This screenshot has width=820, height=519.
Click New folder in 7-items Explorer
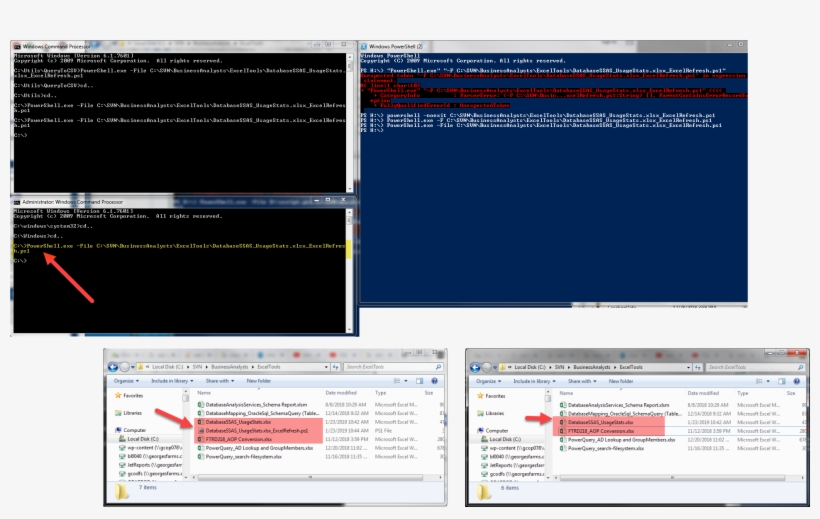pyautogui.click(x=259, y=381)
